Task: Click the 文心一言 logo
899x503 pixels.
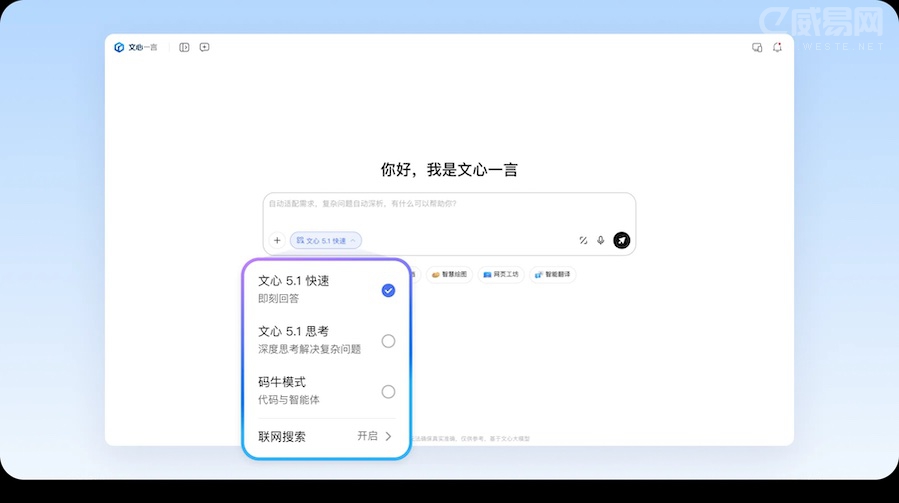Action: tap(136, 47)
